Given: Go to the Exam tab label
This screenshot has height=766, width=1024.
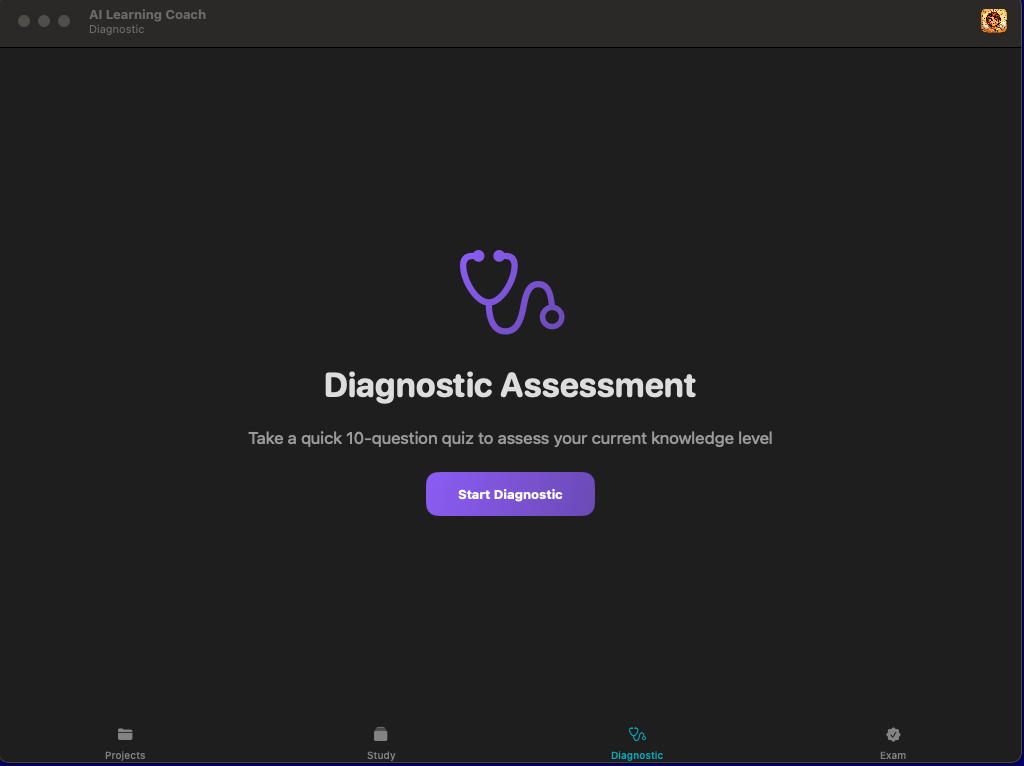Looking at the screenshot, I should (893, 756).
